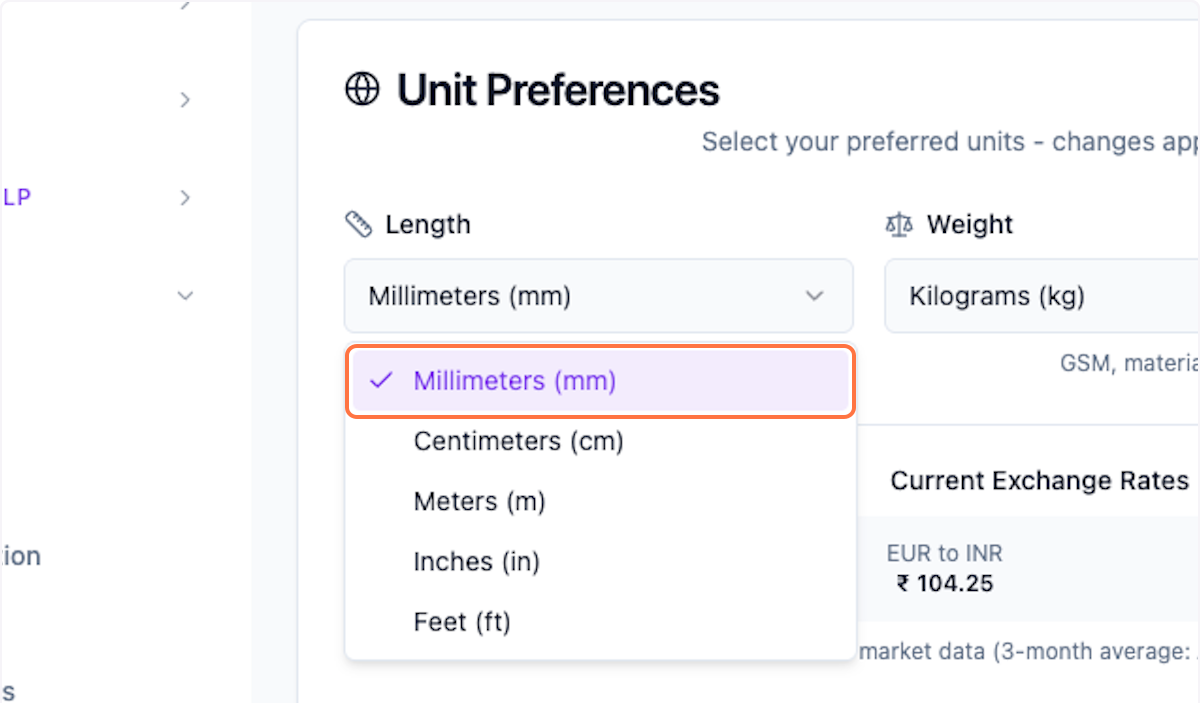Click the Unit Preferences page title
1200x703 pixels.
558,90
